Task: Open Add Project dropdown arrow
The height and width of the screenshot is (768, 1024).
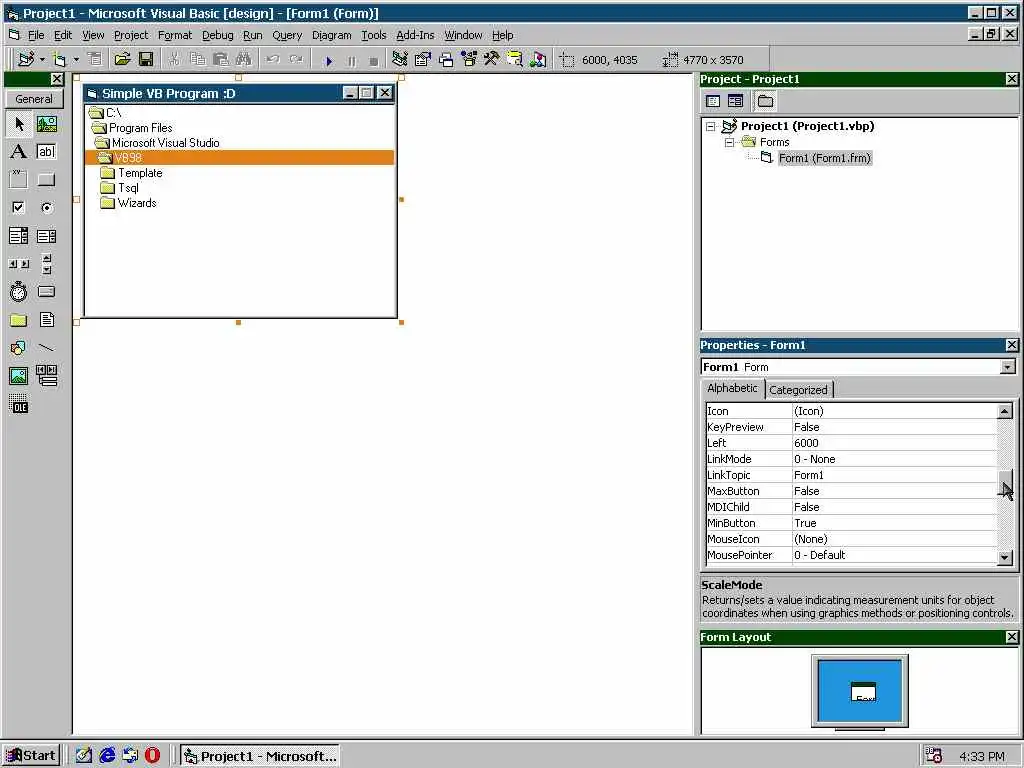Action: tap(42, 60)
